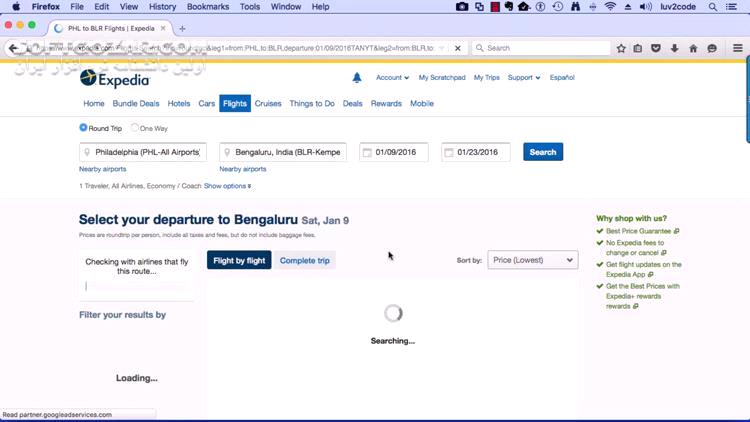This screenshot has height=422, width=750.
Task: Open the Tools menu
Action: (x=250, y=7)
